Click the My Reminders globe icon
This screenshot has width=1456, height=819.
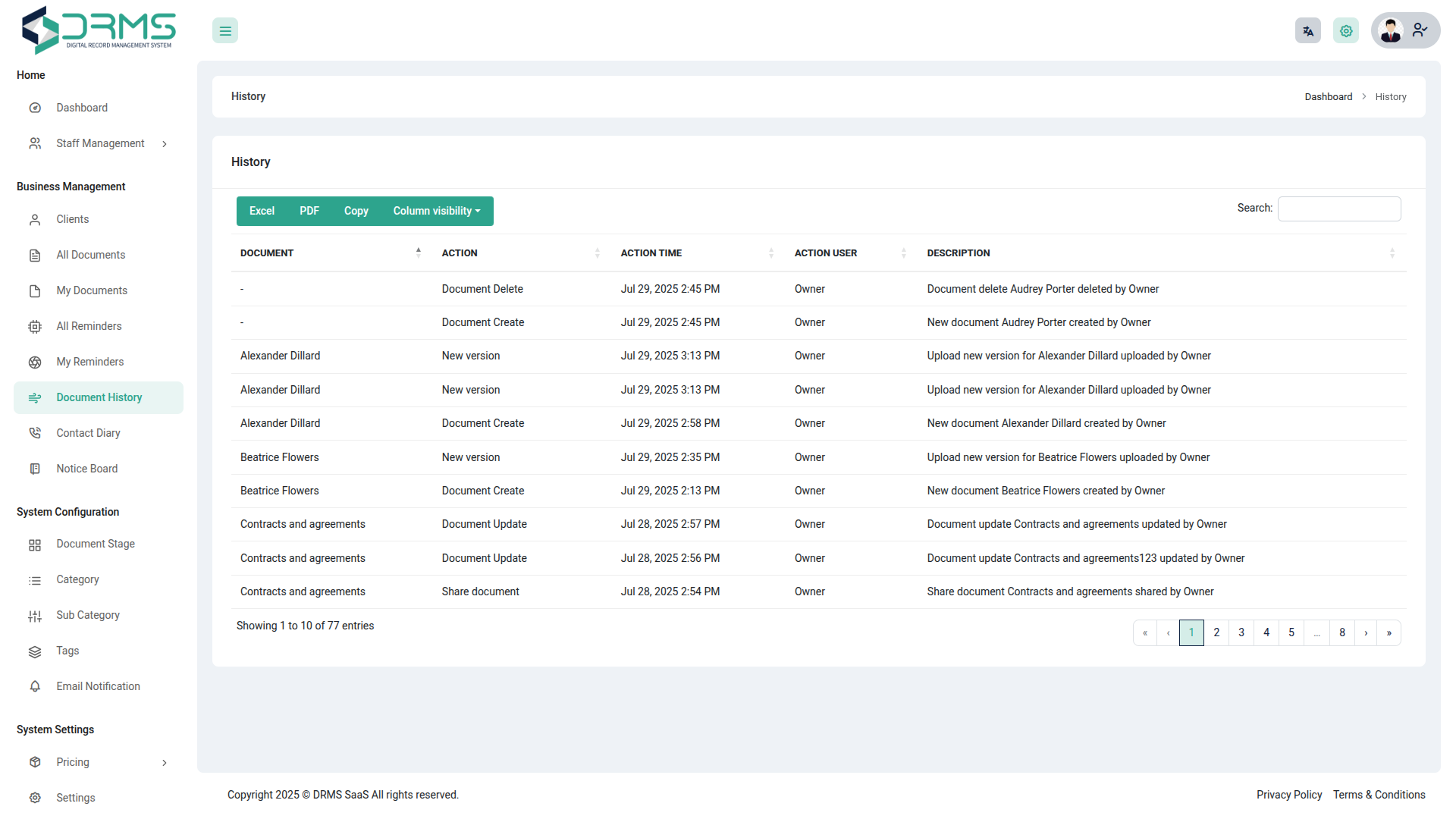(x=35, y=362)
